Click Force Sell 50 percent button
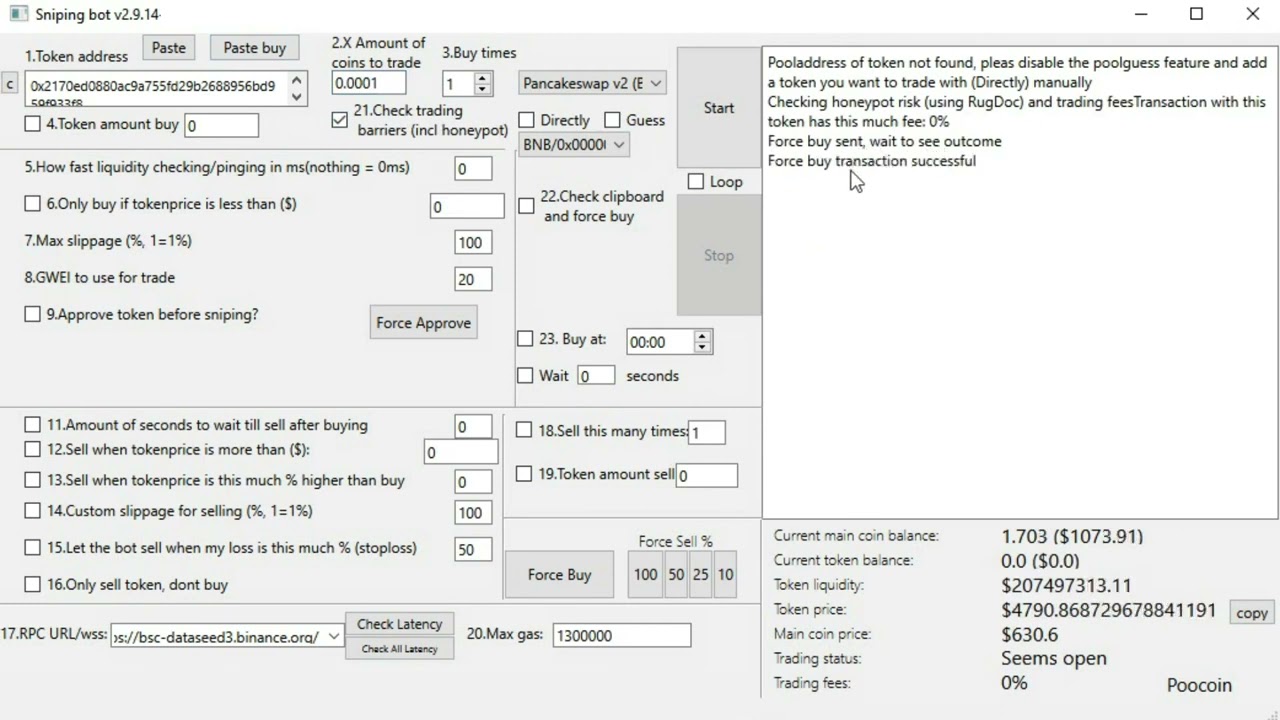 tap(676, 574)
